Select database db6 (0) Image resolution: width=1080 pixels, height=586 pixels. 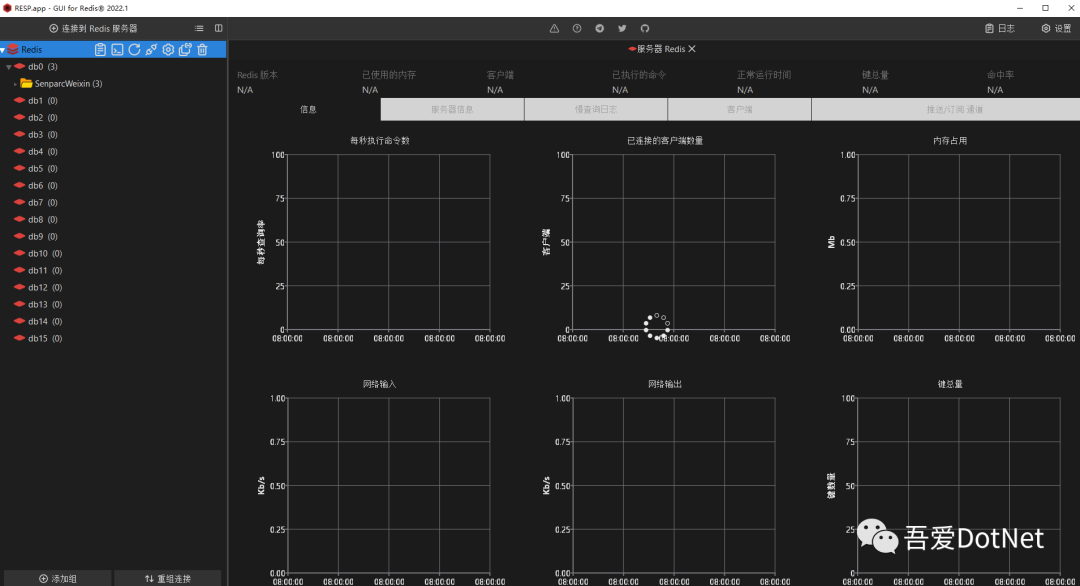[43, 186]
